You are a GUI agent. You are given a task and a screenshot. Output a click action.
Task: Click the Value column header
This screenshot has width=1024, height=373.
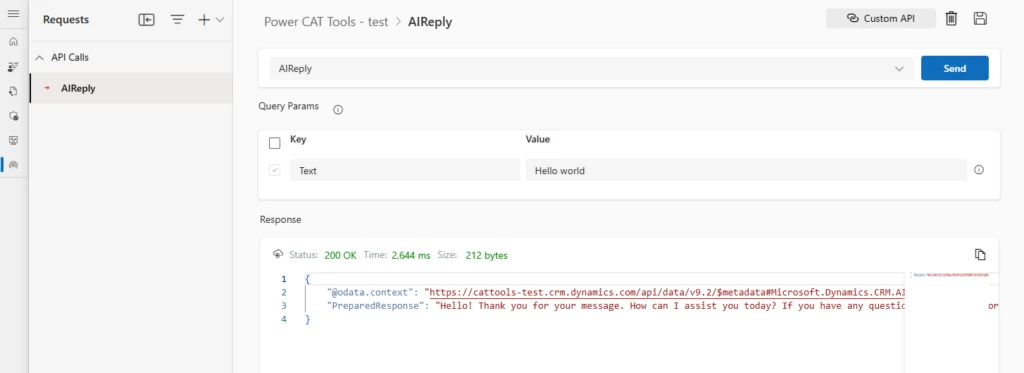click(x=537, y=139)
